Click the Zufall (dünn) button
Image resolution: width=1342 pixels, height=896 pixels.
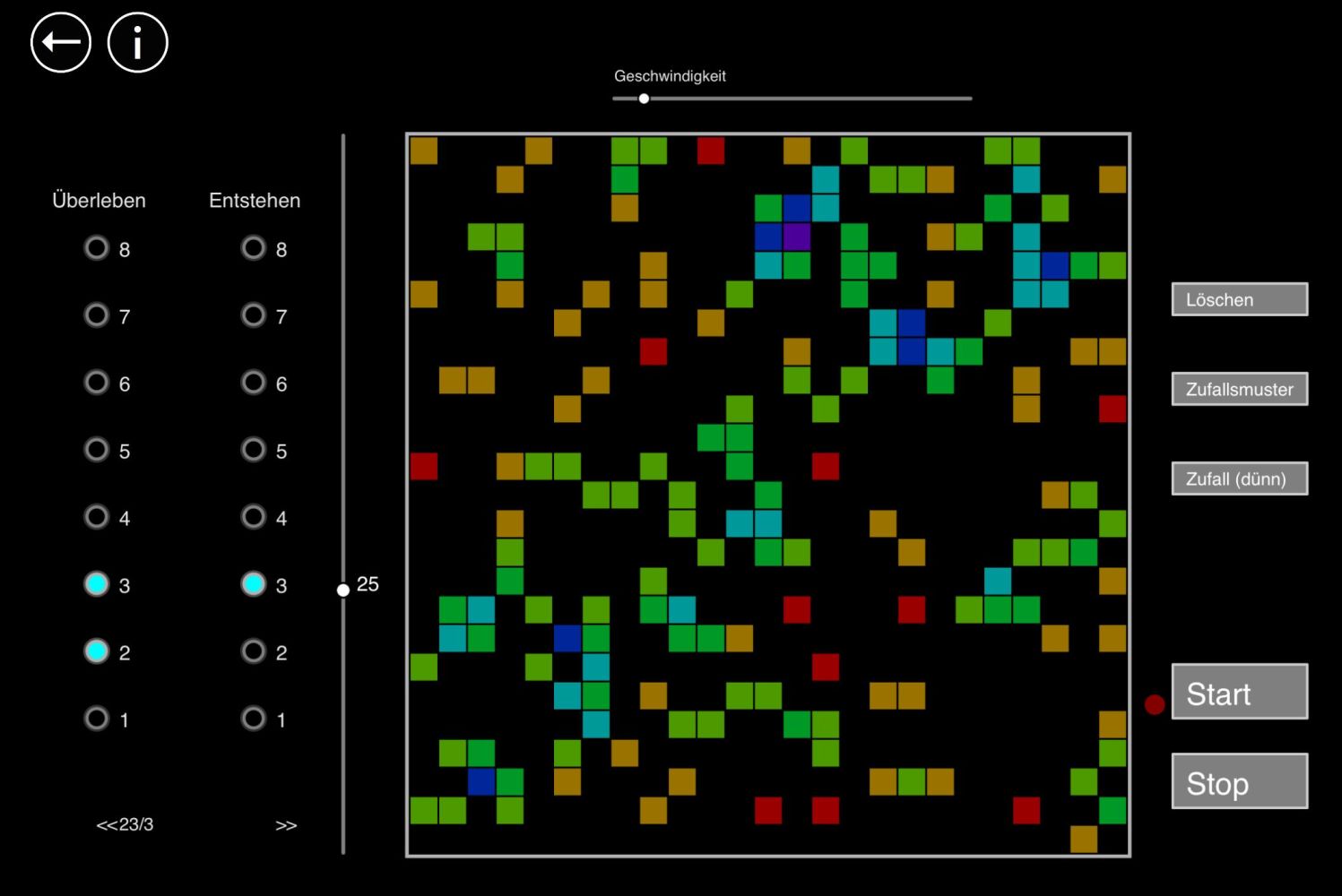[x=1239, y=478]
